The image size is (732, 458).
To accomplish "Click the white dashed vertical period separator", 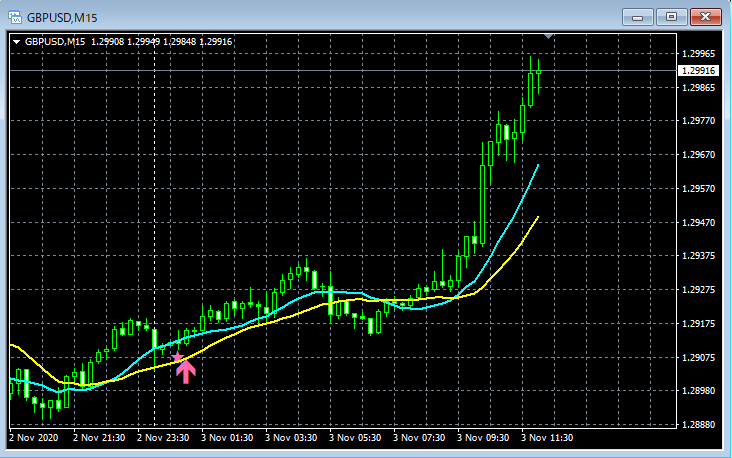I will click(155, 231).
